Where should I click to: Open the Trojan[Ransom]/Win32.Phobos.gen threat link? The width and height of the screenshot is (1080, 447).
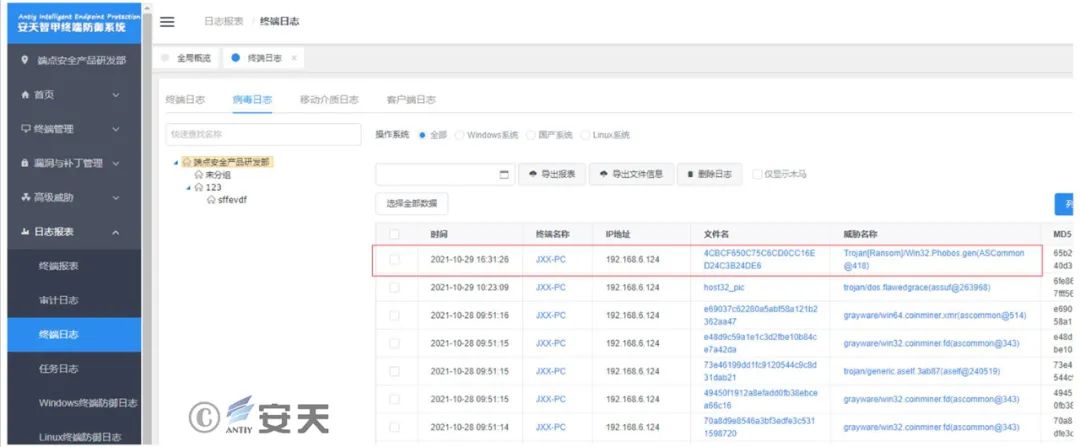934,260
